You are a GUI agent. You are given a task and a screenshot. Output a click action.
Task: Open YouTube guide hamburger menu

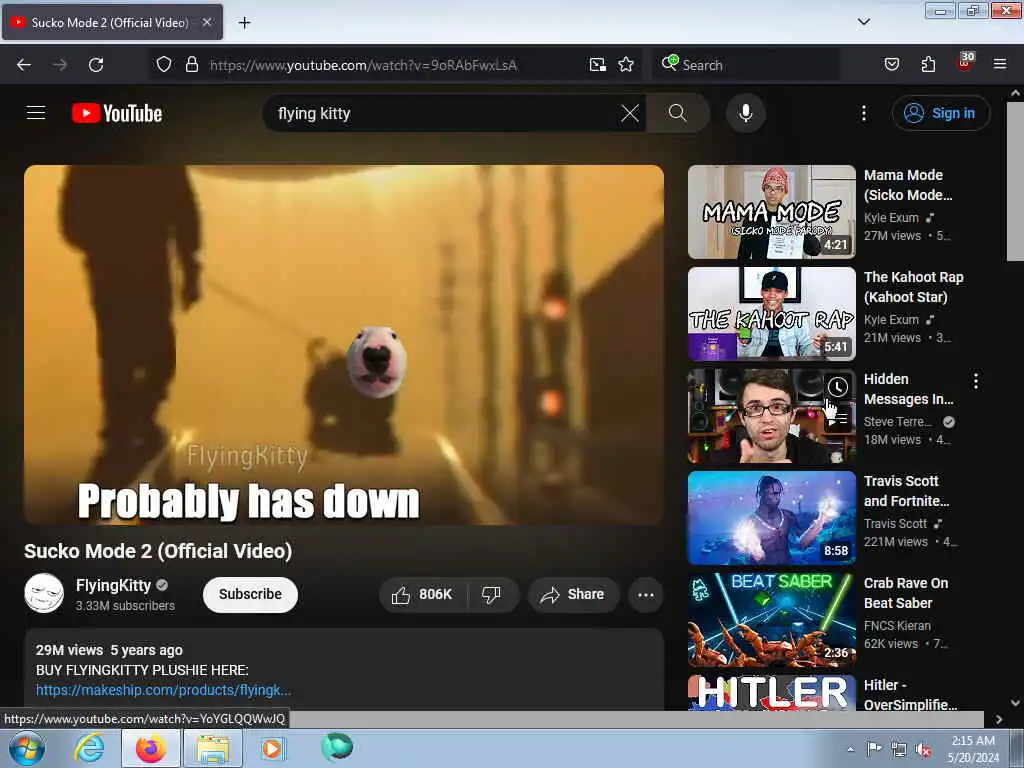pyautogui.click(x=36, y=113)
